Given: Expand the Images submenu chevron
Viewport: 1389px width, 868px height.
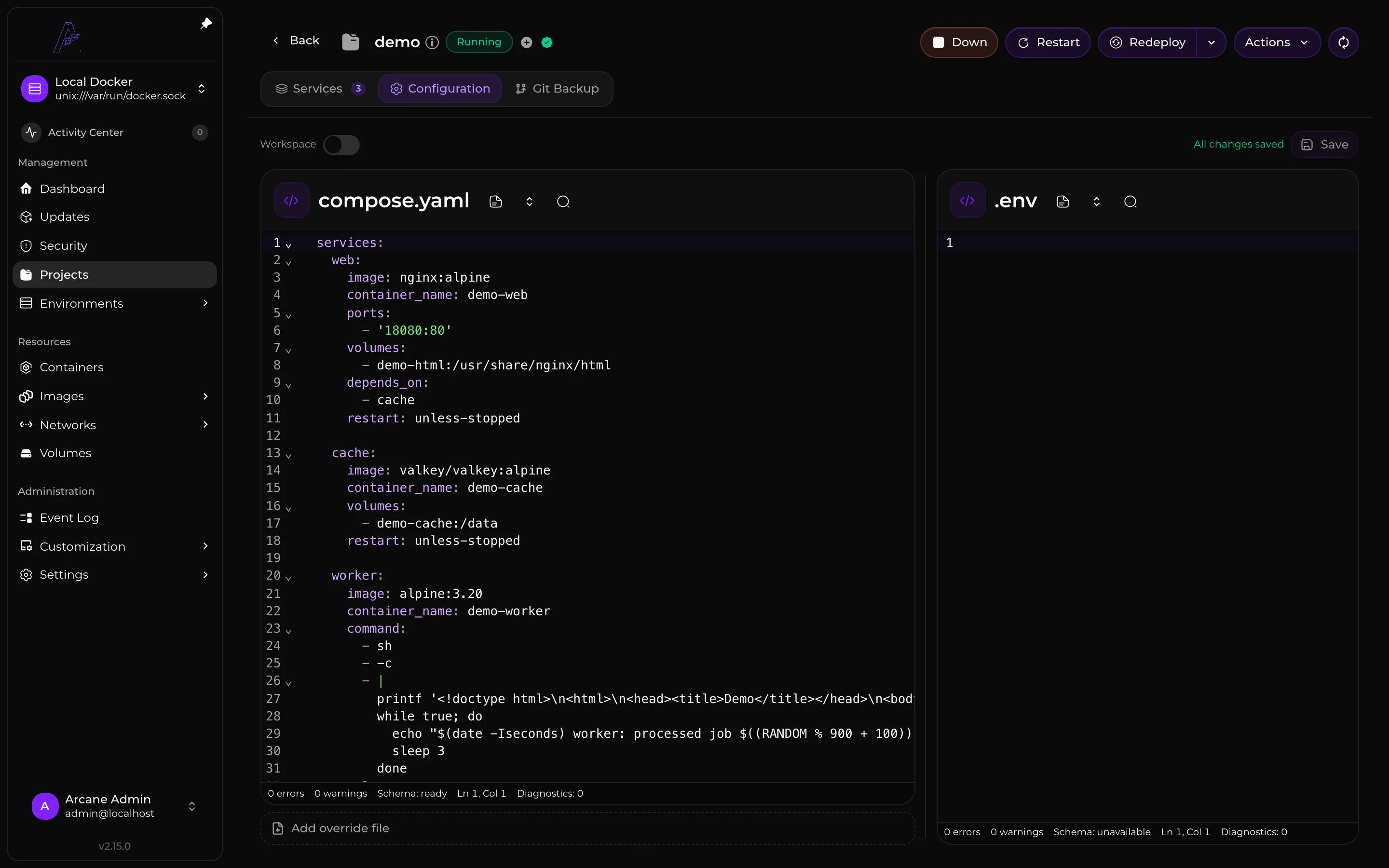Looking at the screenshot, I should click(205, 396).
